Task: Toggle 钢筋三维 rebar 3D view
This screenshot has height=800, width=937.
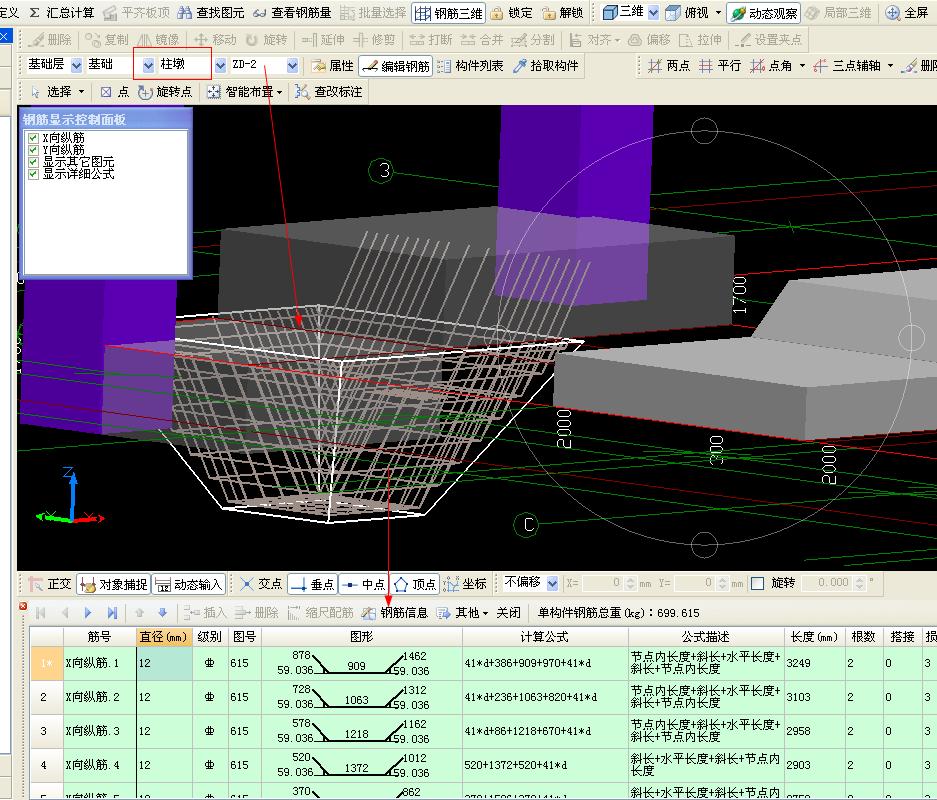Action: pos(448,13)
